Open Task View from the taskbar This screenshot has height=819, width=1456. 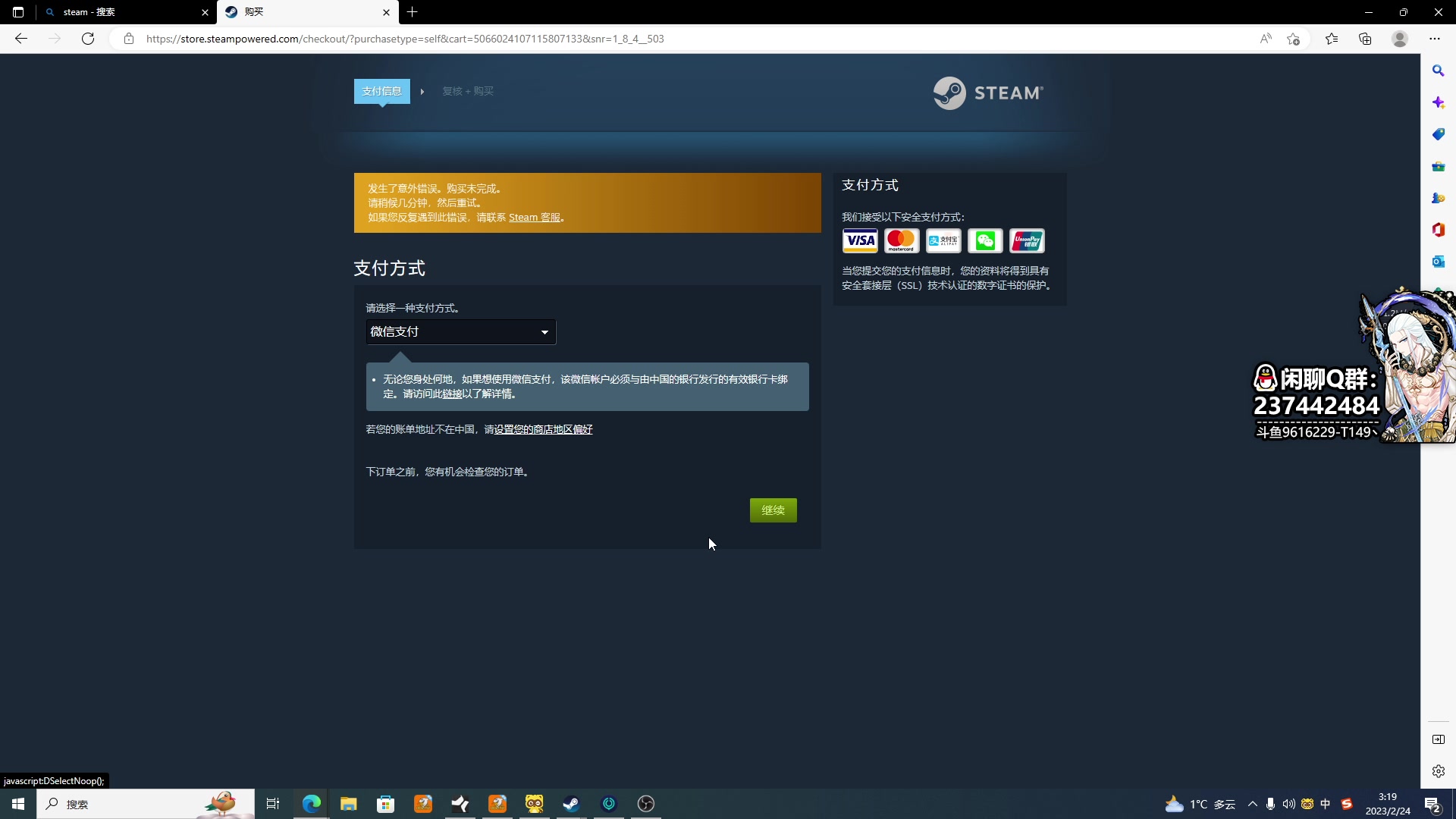pyautogui.click(x=273, y=804)
